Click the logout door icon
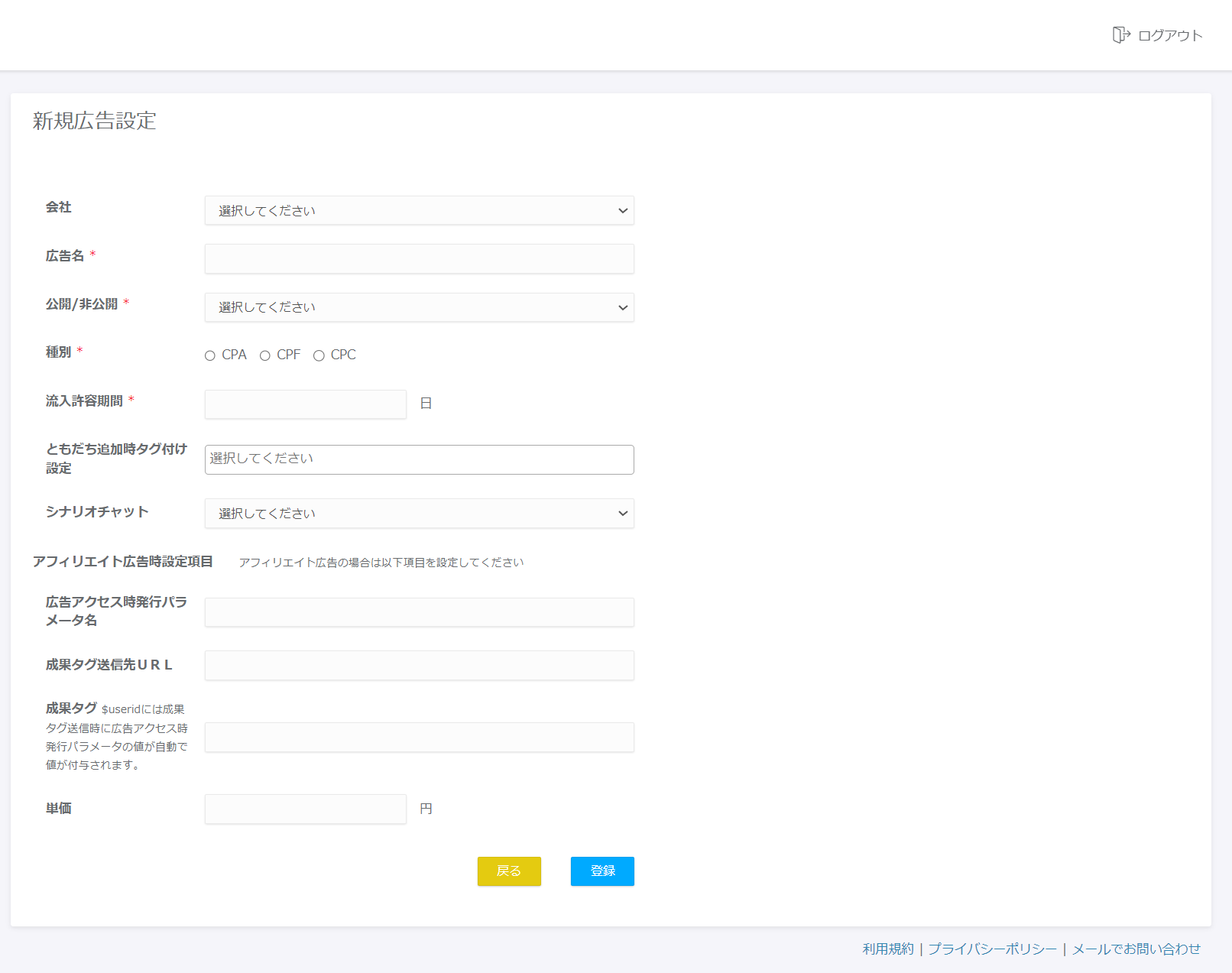 click(1121, 34)
